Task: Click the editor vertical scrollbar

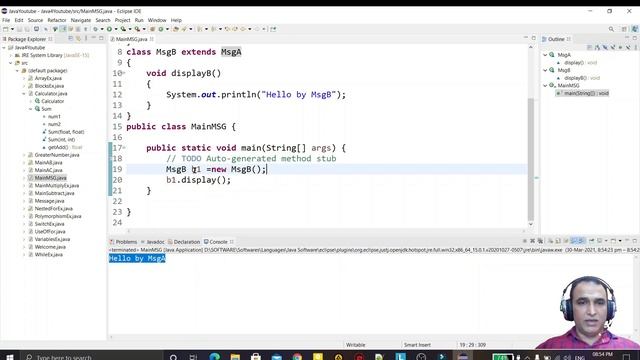Action: tap(531, 159)
